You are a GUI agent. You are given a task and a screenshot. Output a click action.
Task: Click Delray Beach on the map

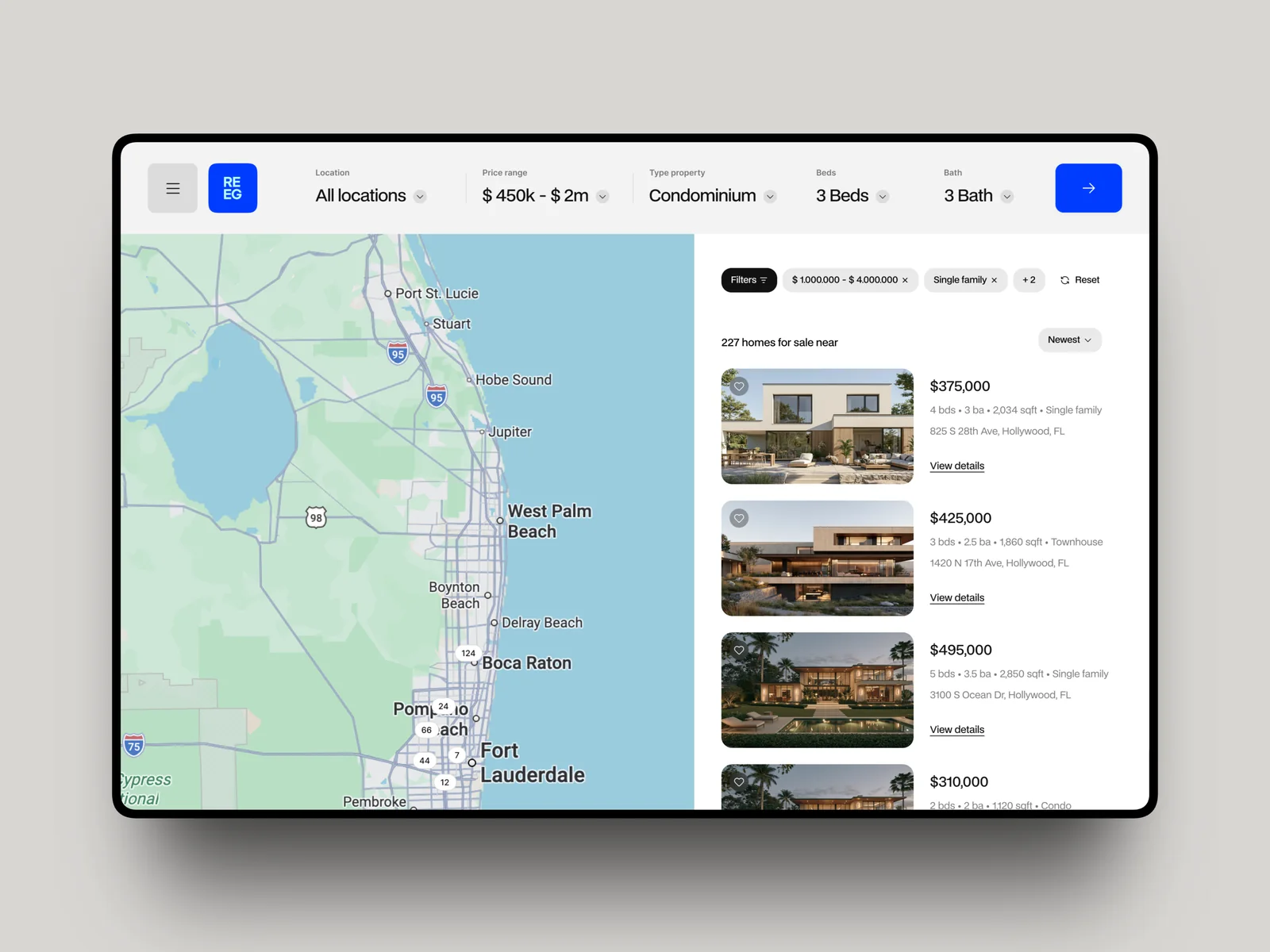coord(542,623)
